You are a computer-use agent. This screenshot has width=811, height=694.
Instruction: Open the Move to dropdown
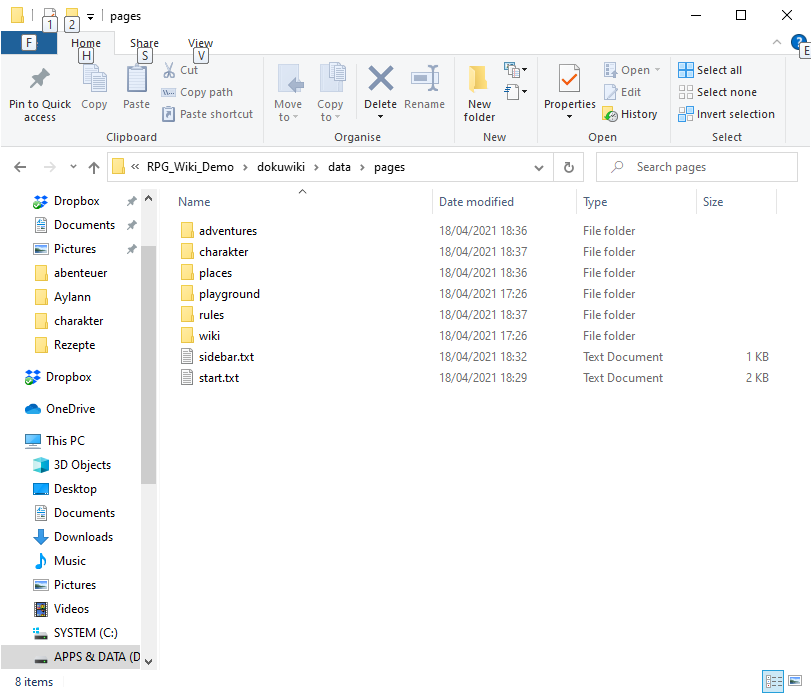(288, 93)
